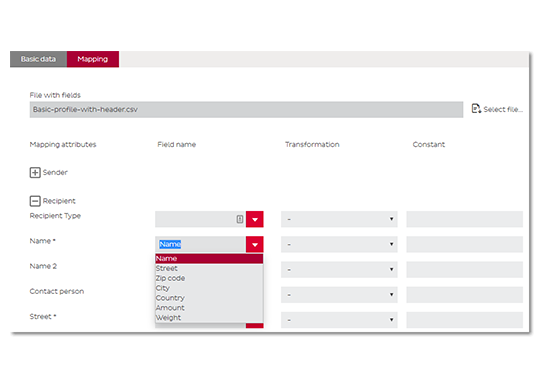Viewport: 544px width, 388px height.
Task: Select Name in the dropdown list
Action: coord(209,259)
